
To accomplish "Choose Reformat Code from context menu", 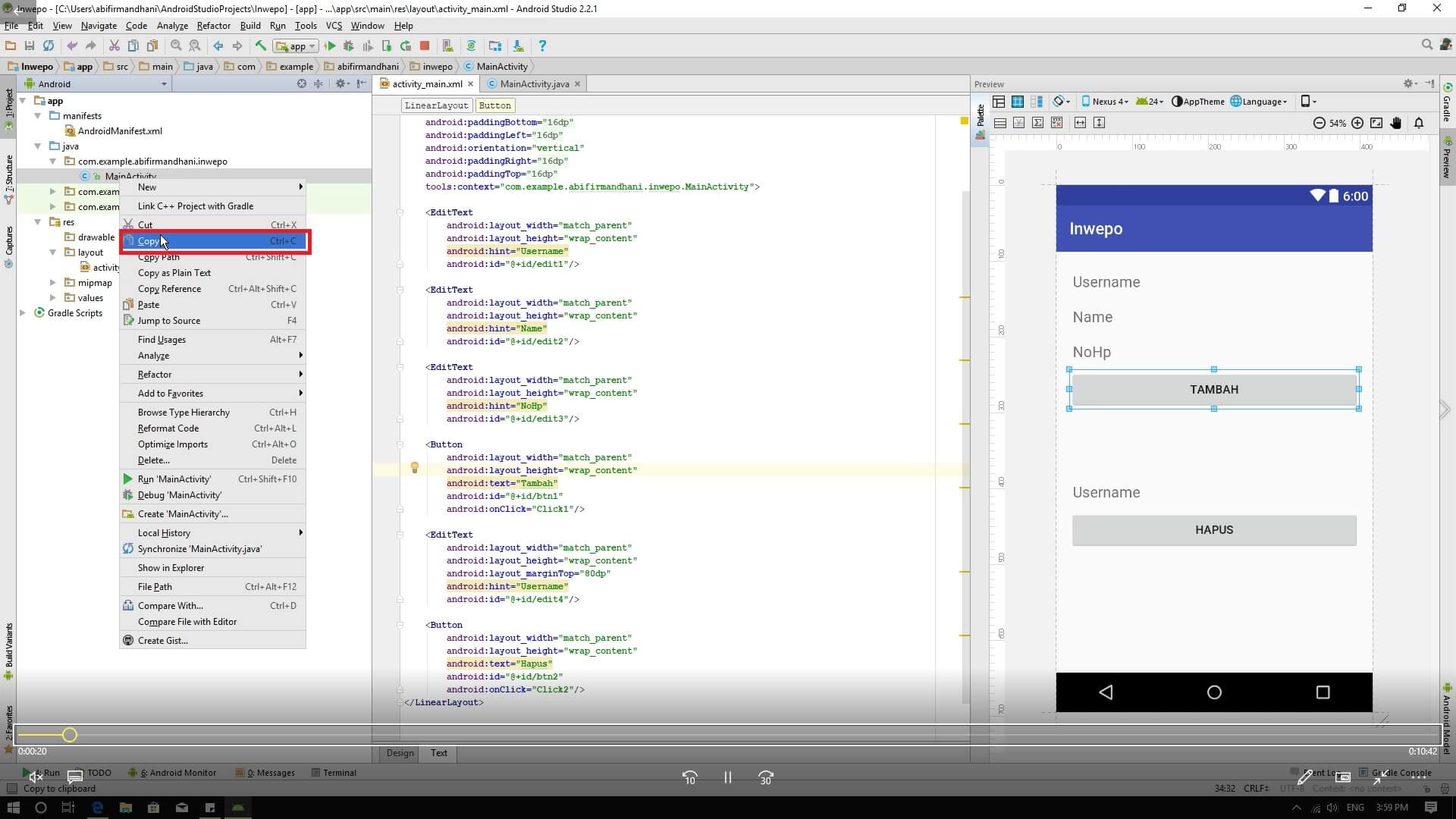I will (x=168, y=428).
